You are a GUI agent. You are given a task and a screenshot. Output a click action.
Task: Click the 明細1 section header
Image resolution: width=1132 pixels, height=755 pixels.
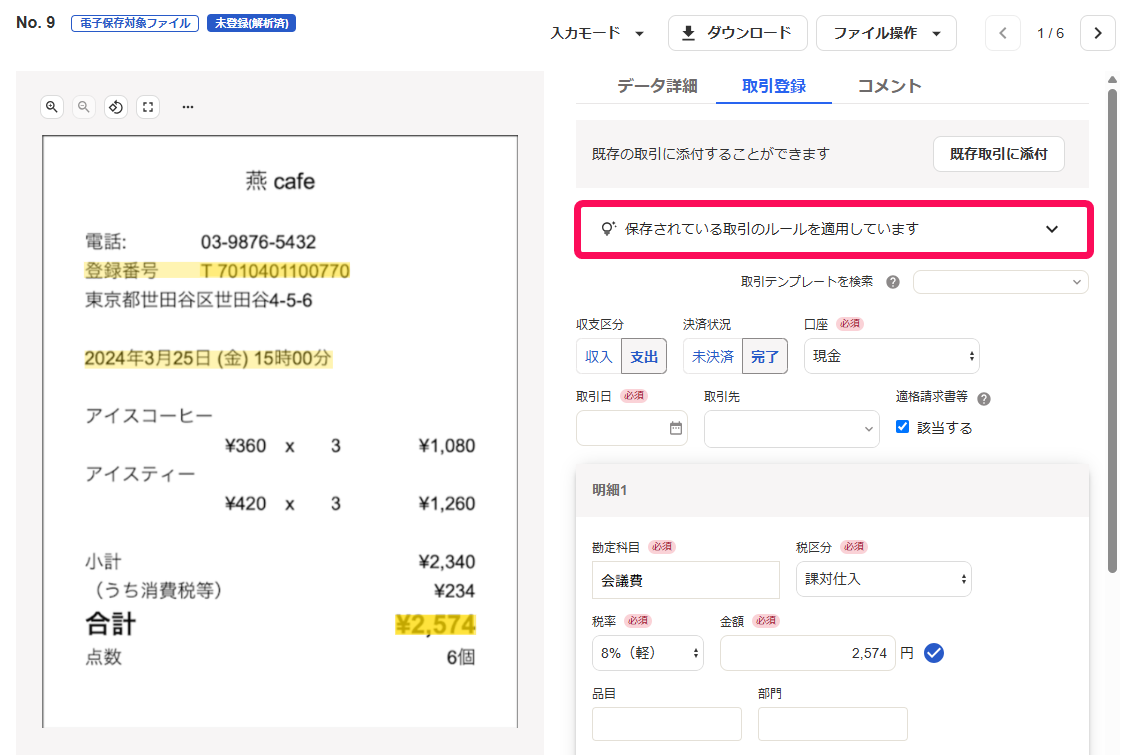click(832, 490)
